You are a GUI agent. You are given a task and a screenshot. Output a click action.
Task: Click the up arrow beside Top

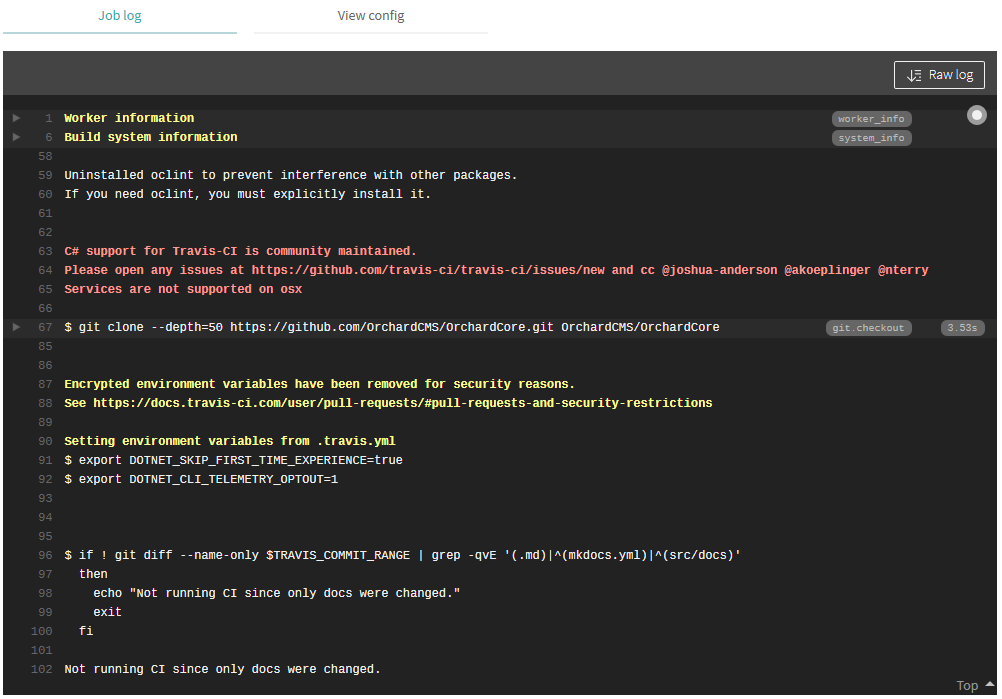tap(989, 684)
